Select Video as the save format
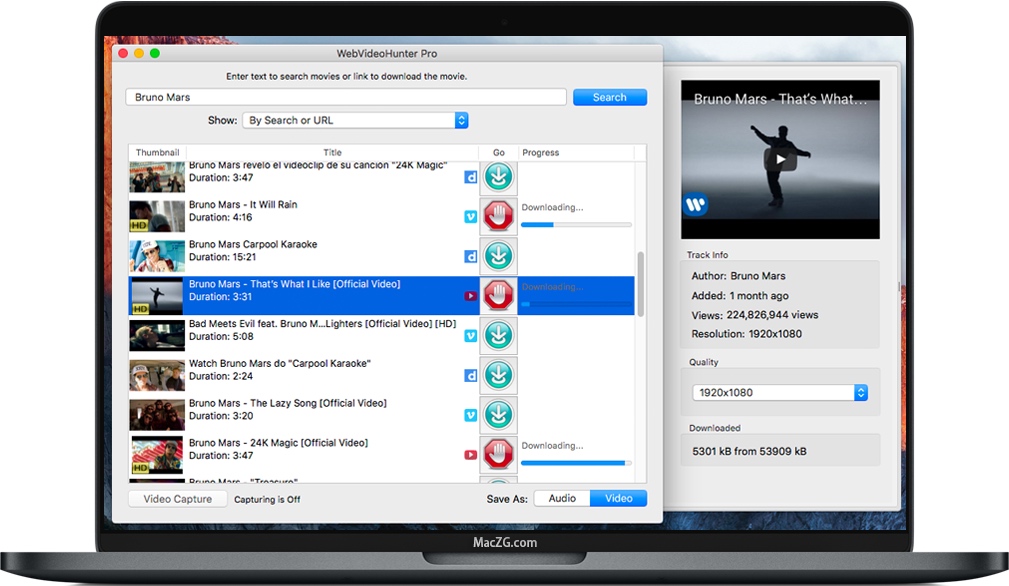This screenshot has height=586, width=1009. (618, 498)
